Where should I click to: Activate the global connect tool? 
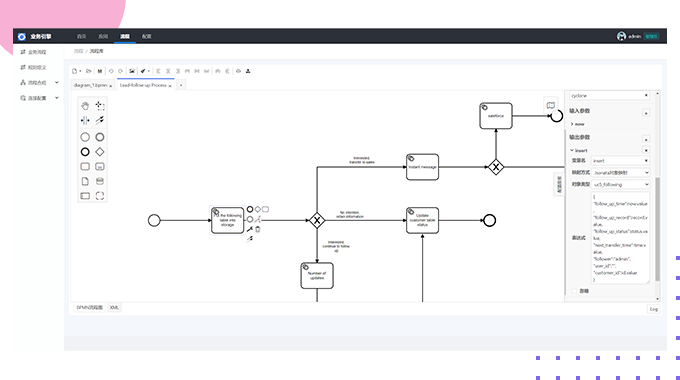[100, 120]
